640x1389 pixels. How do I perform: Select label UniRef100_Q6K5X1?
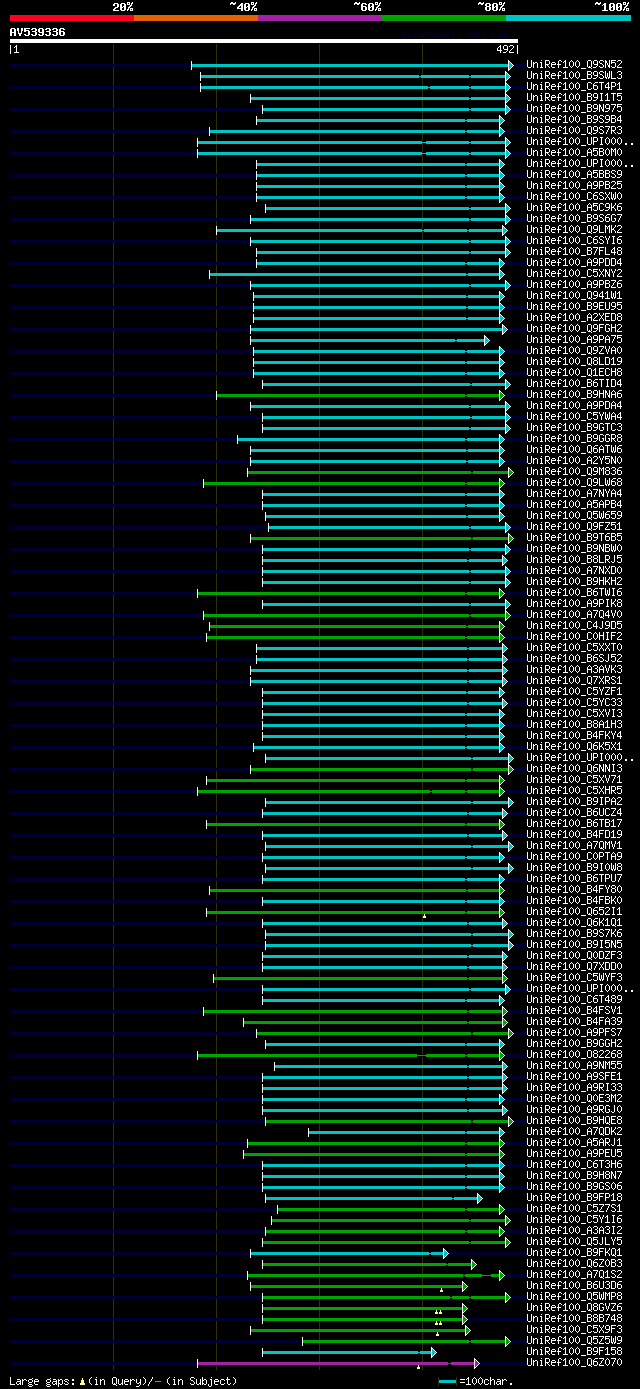pyautogui.click(x=574, y=746)
